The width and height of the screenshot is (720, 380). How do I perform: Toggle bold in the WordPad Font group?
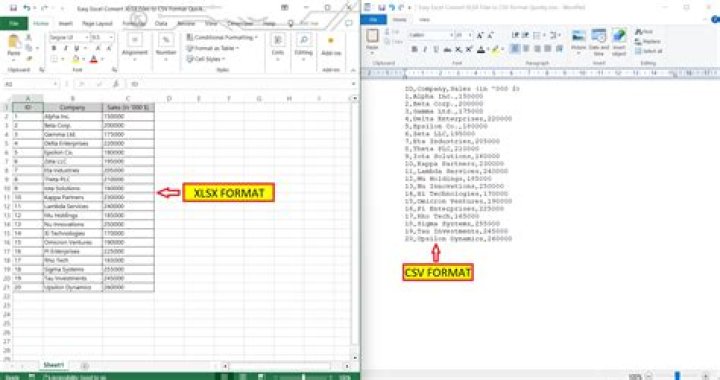click(x=414, y=49)
